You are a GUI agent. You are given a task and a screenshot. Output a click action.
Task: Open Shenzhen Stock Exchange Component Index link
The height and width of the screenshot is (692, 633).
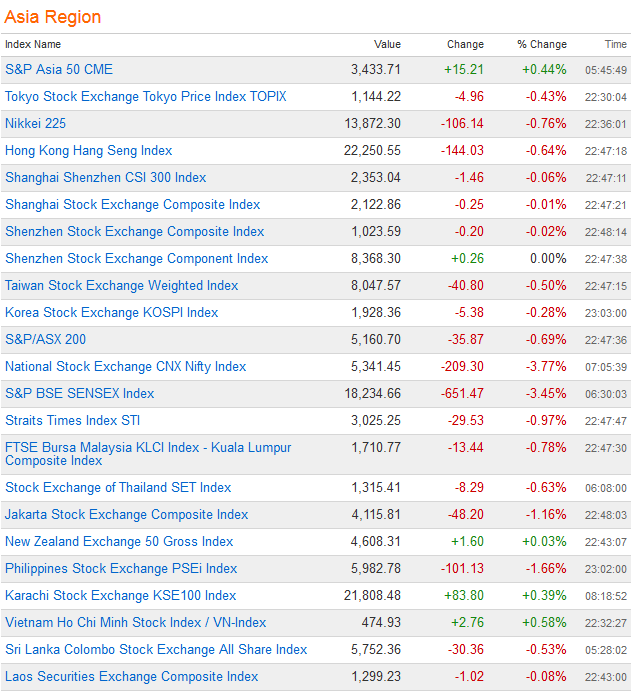[x=136, y=258]
